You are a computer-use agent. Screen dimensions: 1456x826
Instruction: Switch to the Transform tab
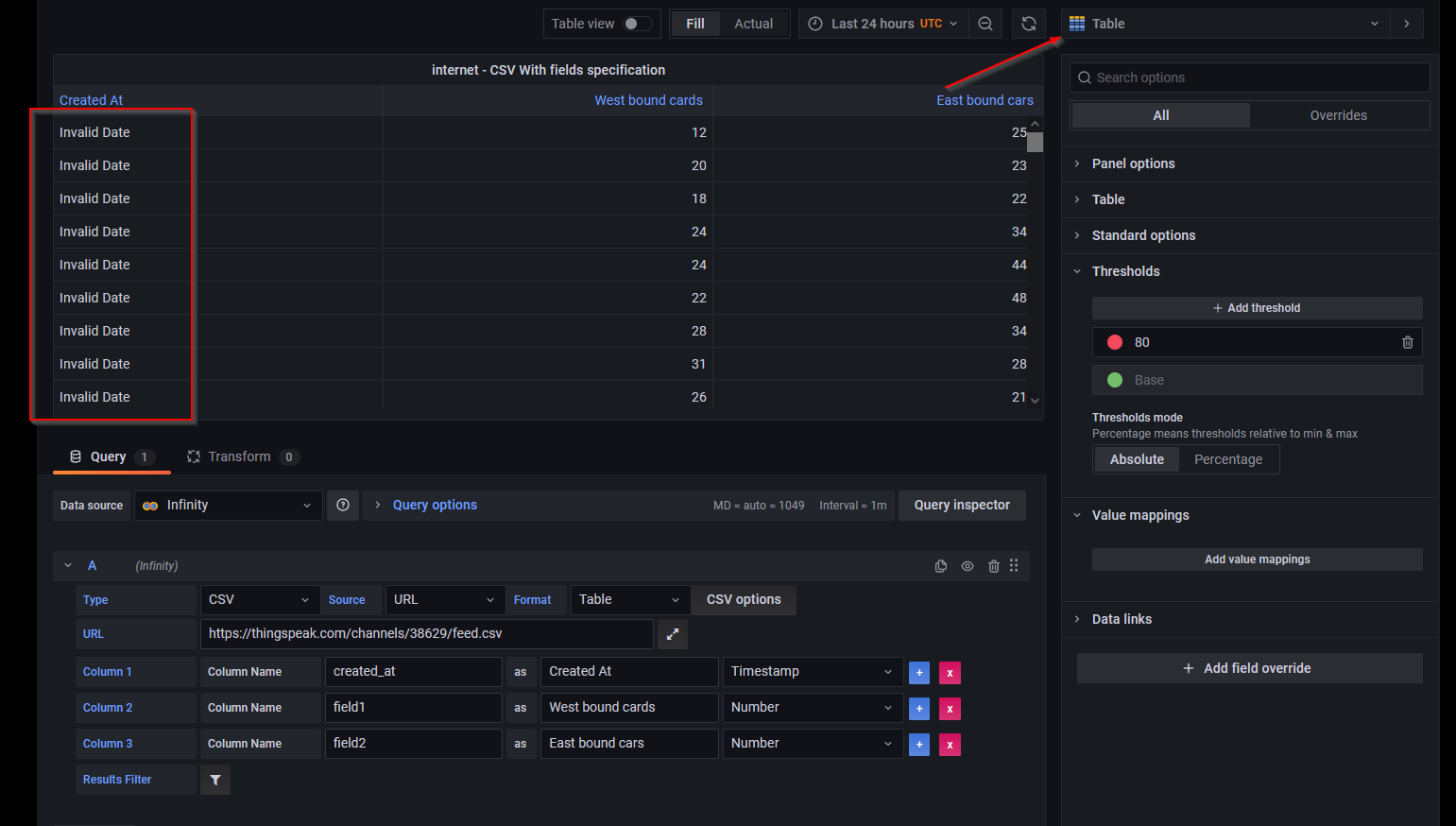click(x=240, y=456)
